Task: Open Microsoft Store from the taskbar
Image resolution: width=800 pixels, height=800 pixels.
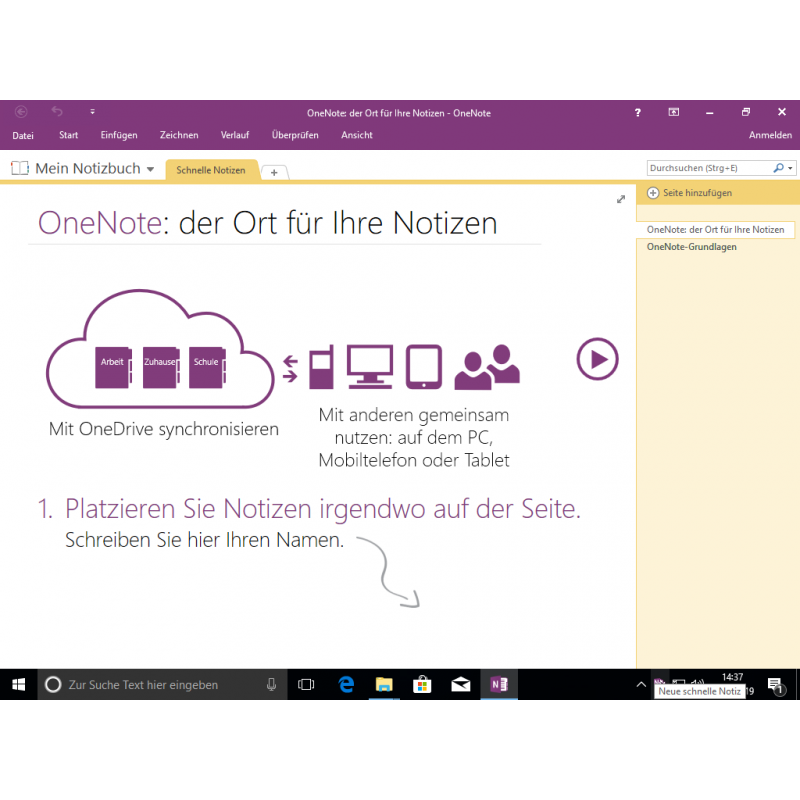Action: 422,684
